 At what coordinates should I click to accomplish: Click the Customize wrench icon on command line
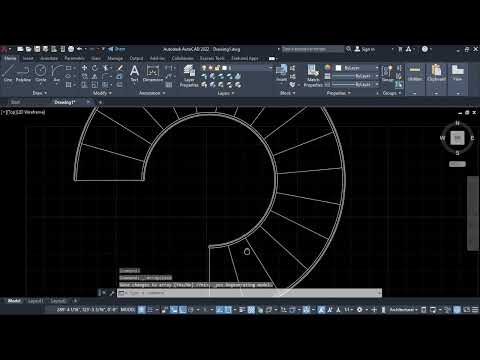pos(112,293)
